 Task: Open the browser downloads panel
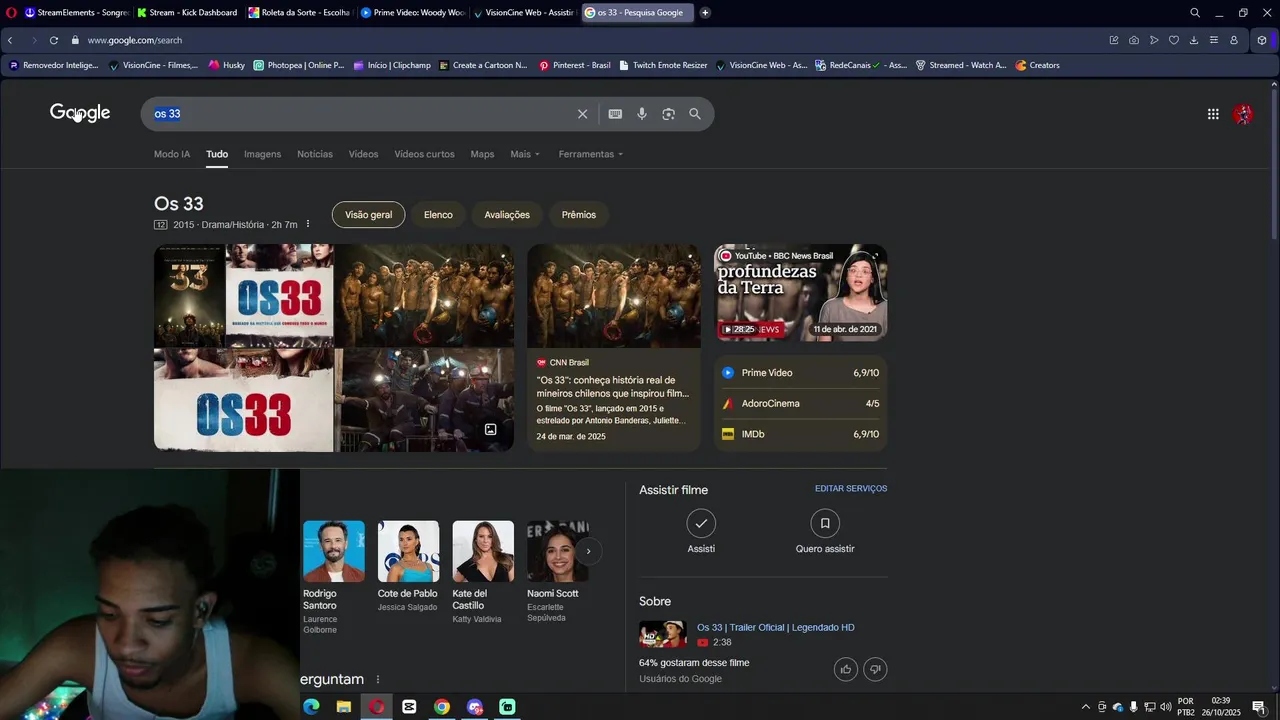point(1194,40)
